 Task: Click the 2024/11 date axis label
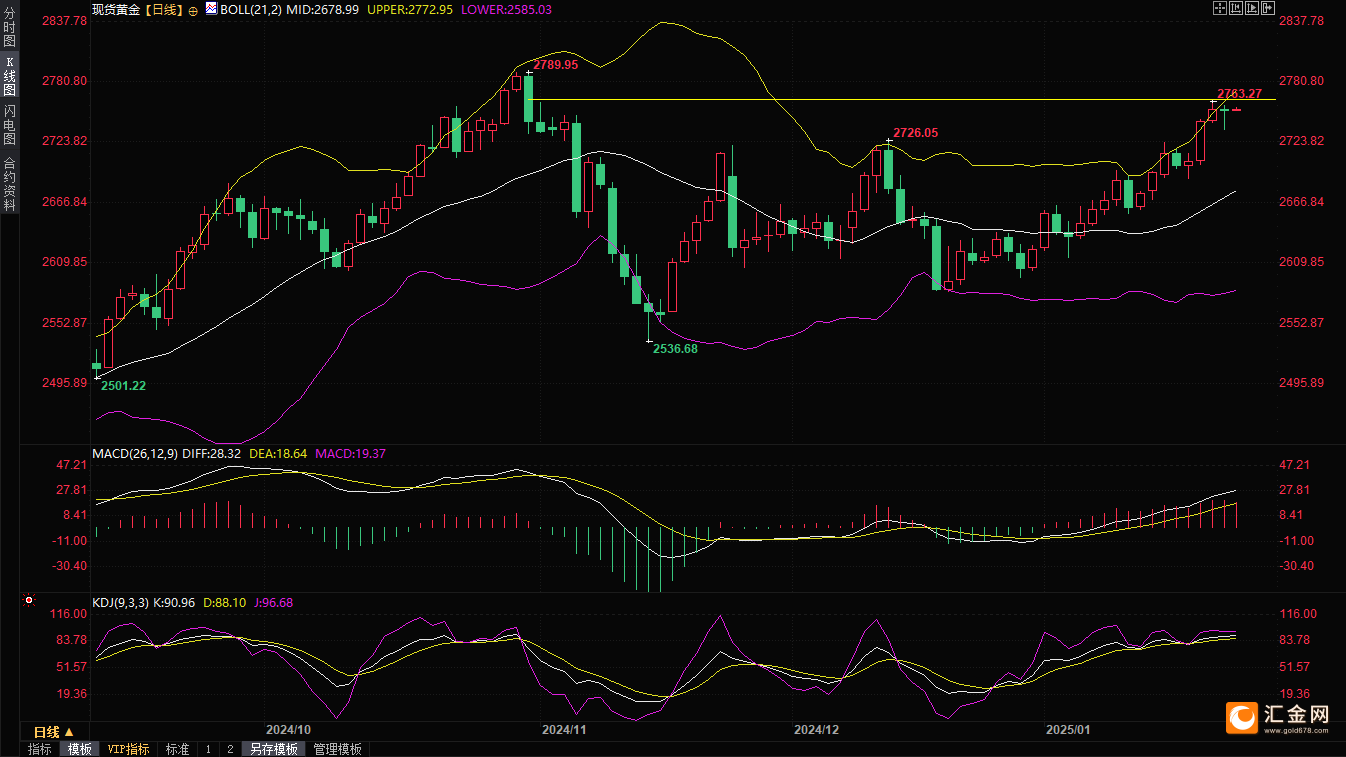[563, 730]
